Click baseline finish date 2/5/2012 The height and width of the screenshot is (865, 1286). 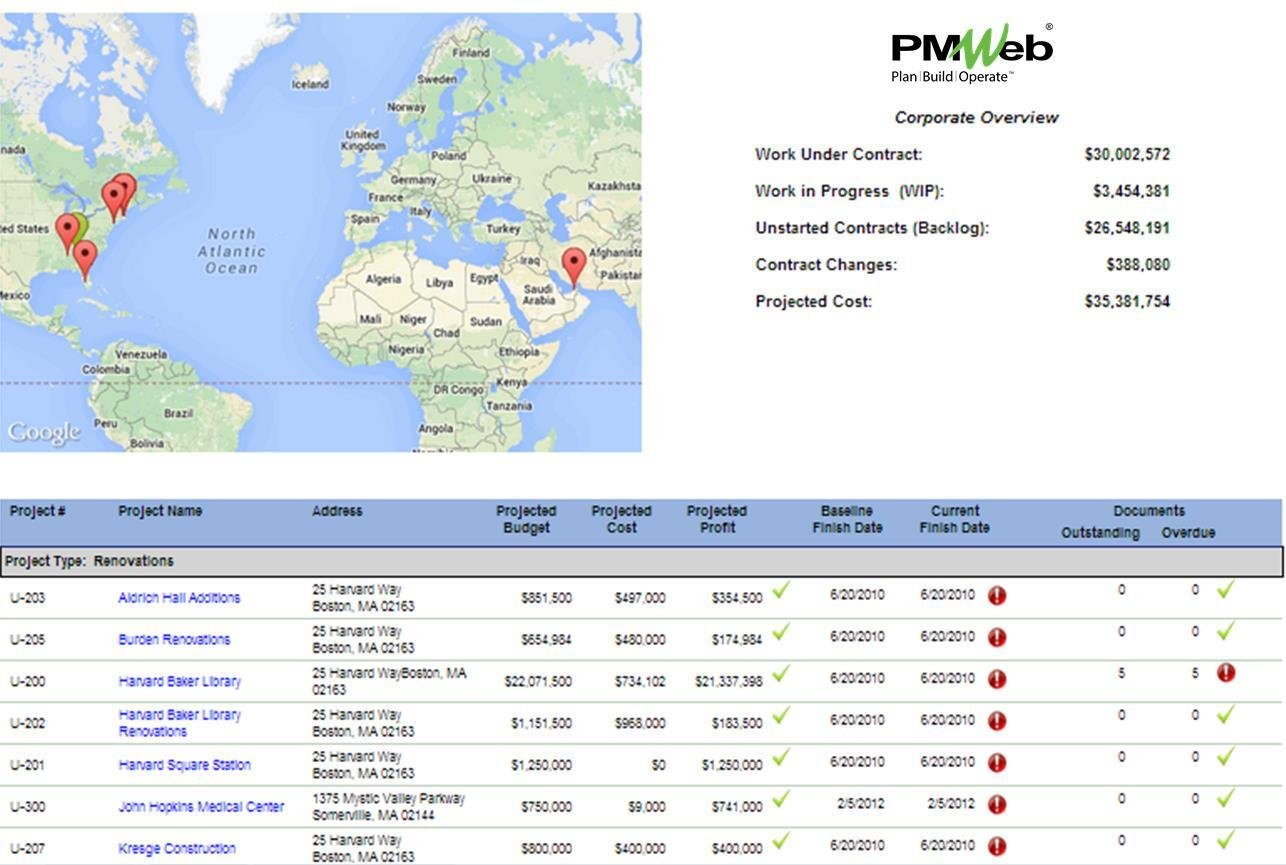pos(861,803)
